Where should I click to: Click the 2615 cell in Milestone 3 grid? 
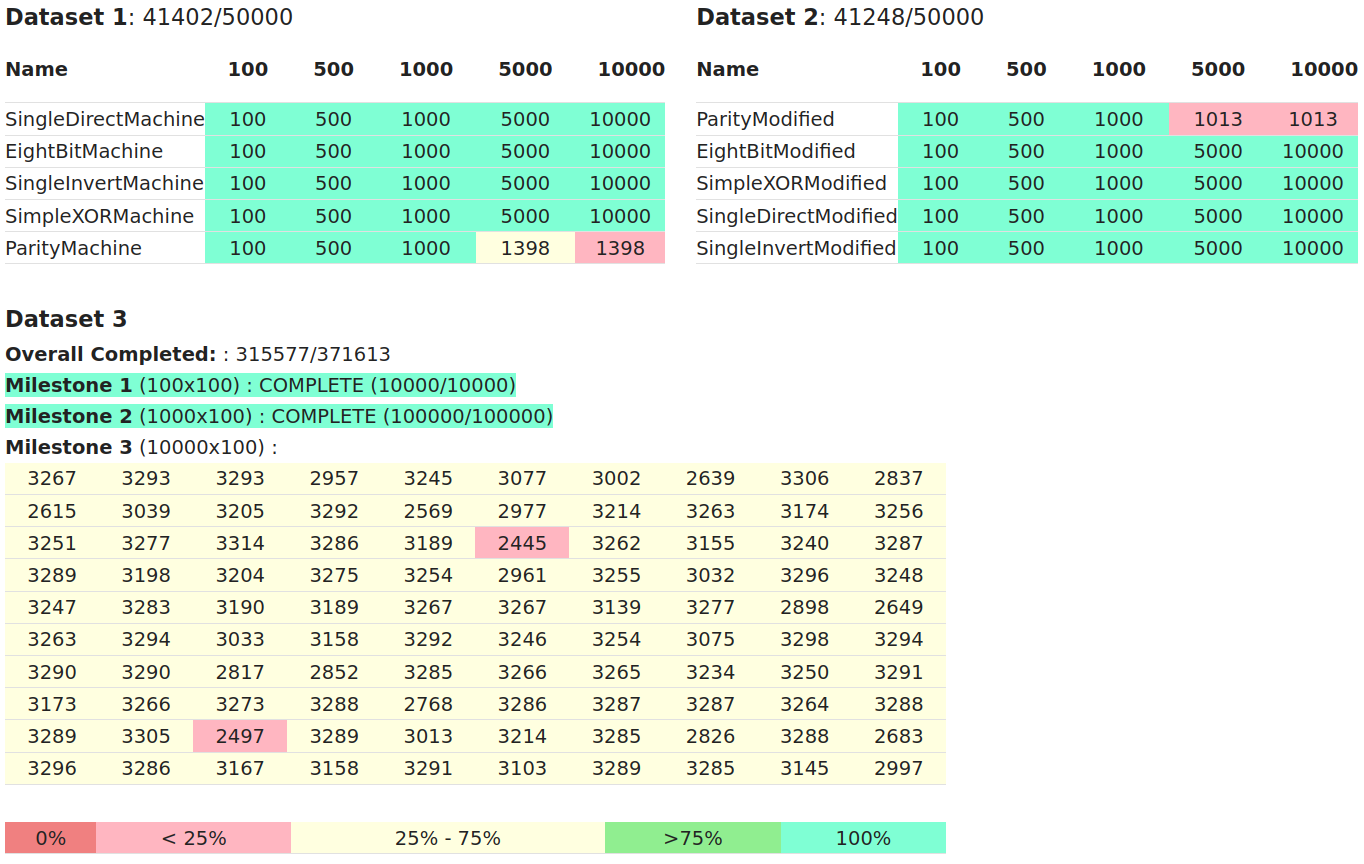point(52,511)
